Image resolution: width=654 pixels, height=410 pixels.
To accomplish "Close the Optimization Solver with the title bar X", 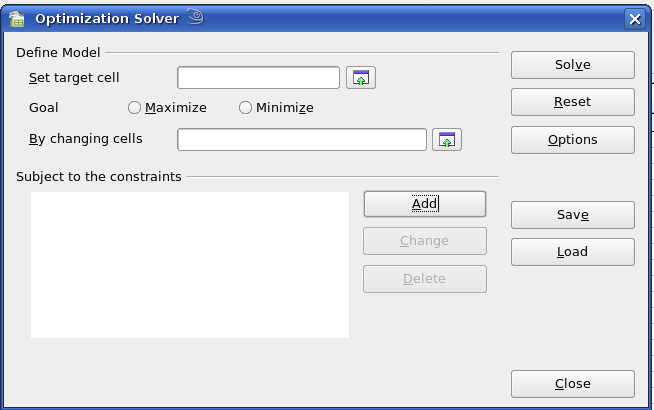I will tap(635, 19).
